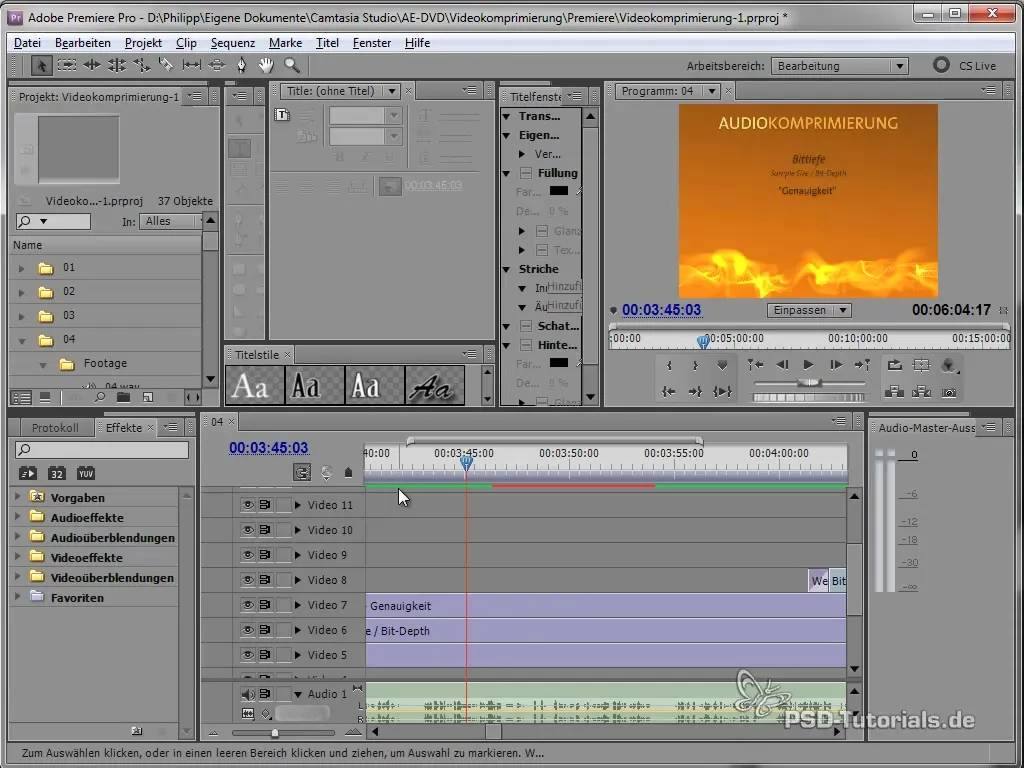Open the Marke menu
1024x768 pixels.
[285, 43]
